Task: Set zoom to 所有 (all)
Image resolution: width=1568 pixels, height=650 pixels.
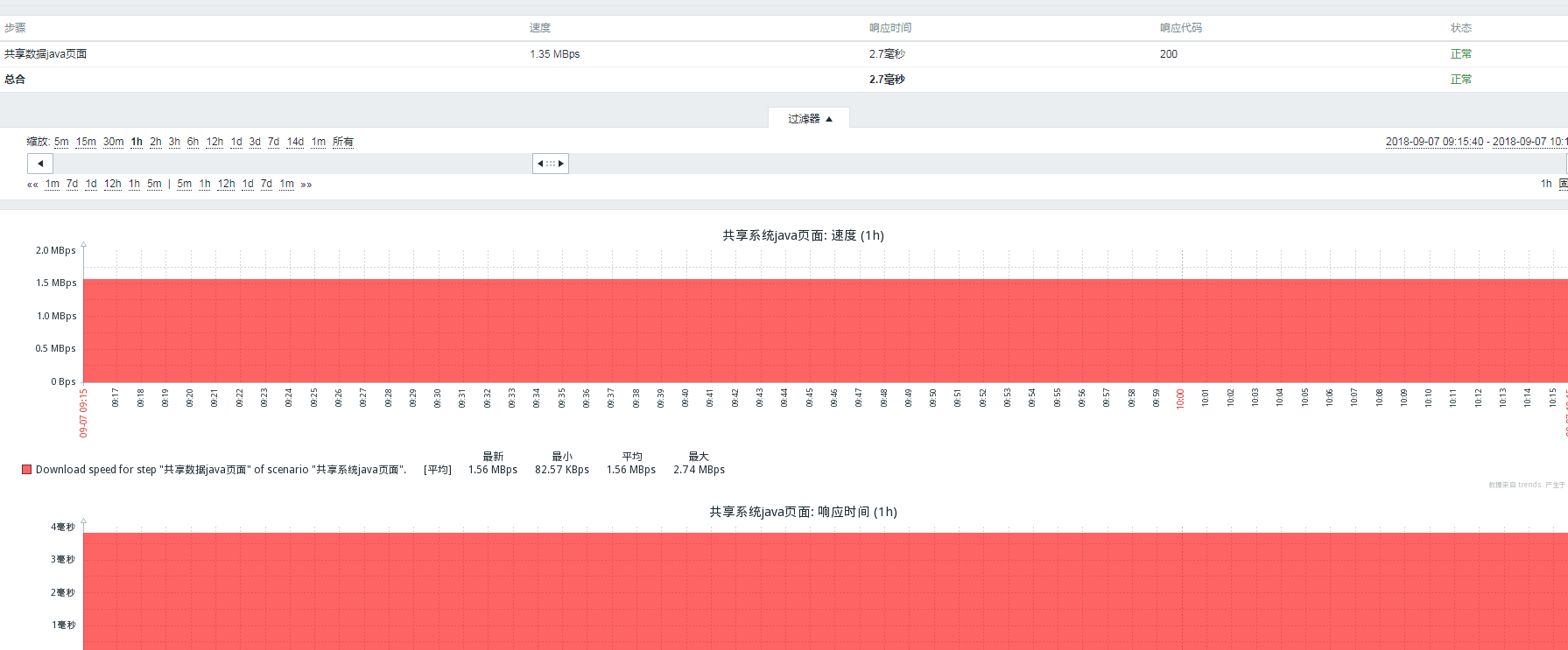Action: point(343,142)
